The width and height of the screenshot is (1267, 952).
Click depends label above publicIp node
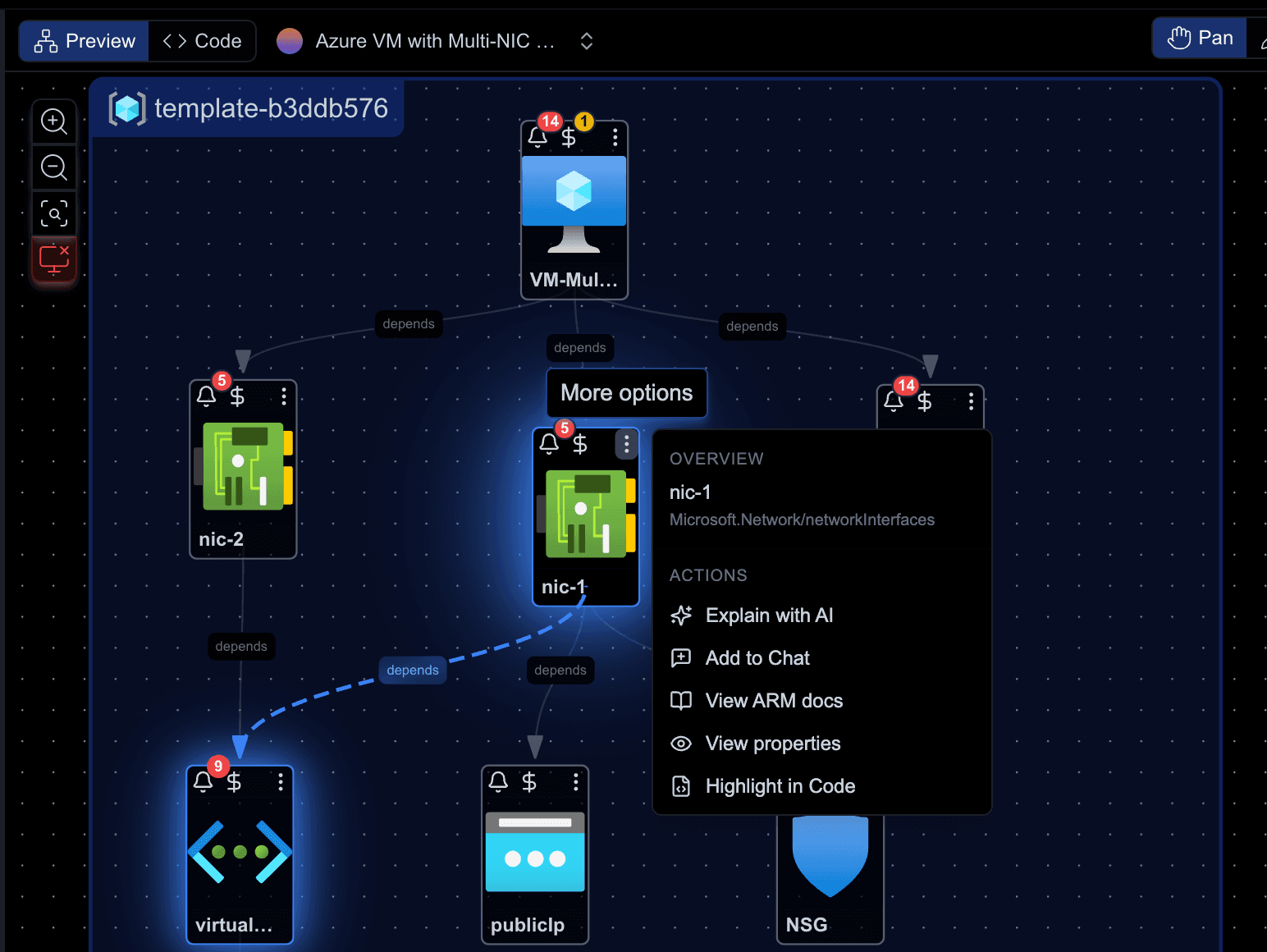pyautogui.click(x=560, y=671)
